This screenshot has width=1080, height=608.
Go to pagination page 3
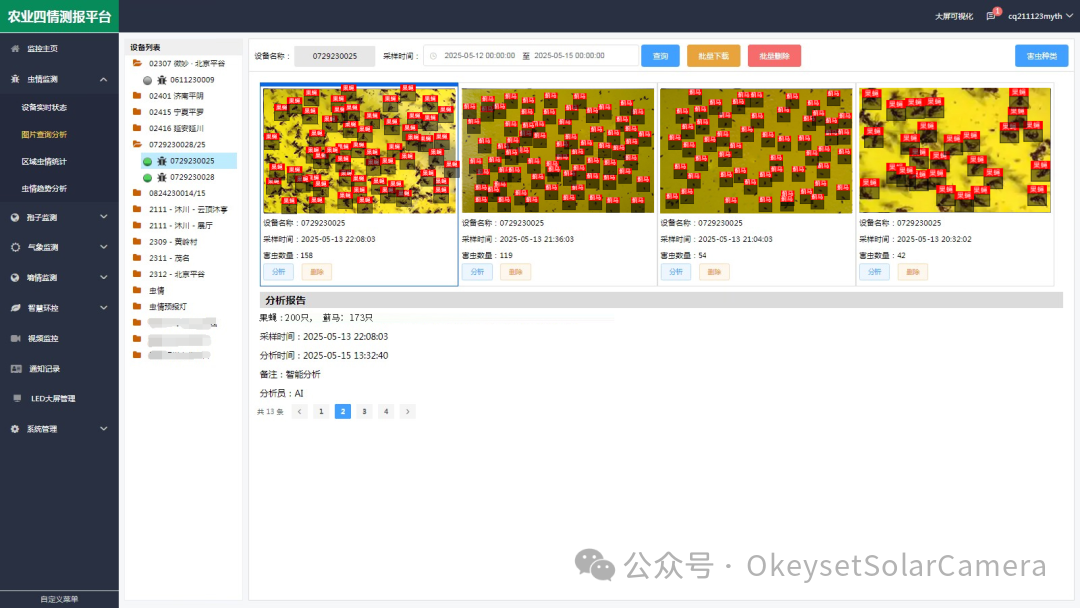tap(364, 412)
